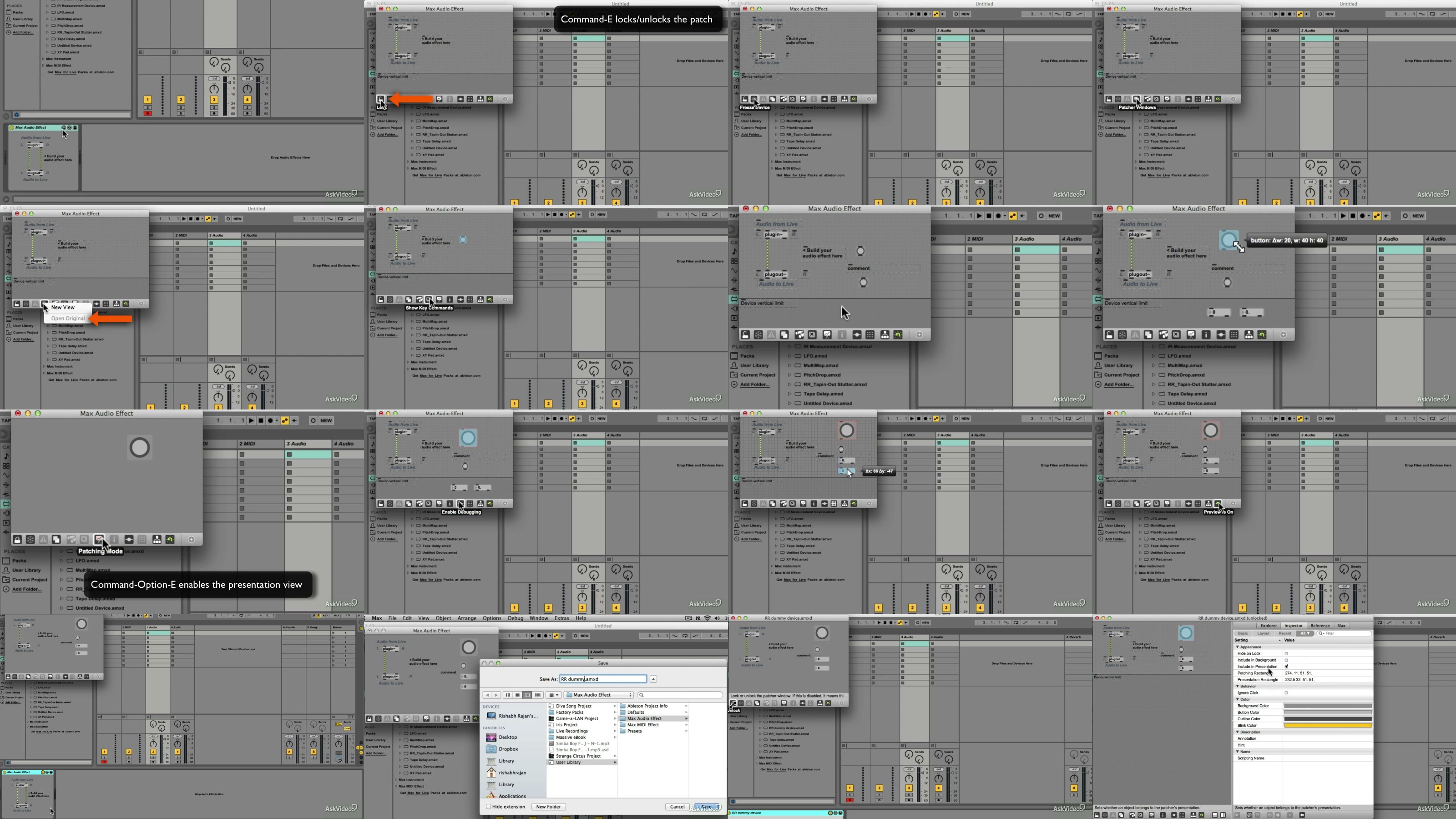Click grid icon in RR dummy device.amxd (unlocked) toolbar
This screenshot has height=819, width=1456.
(x=1183, y=815)
